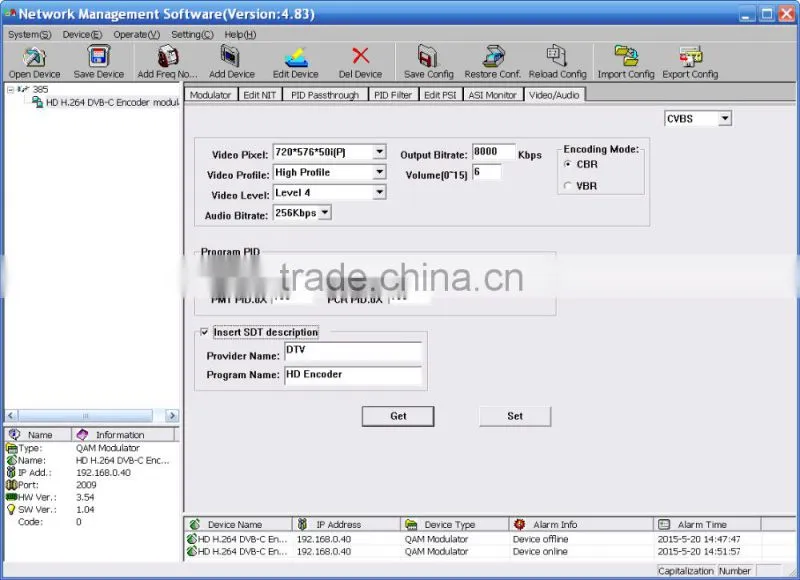Click the Export Config toolbar icon
Viewport: 800px width, 580px height.
690,57
